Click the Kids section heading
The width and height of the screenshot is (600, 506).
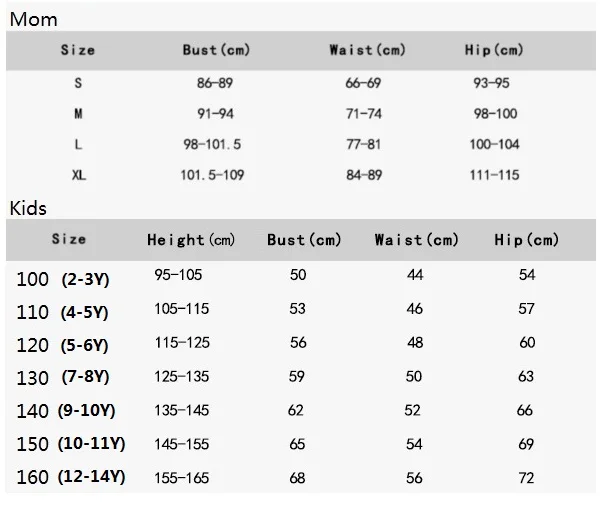coord(29,208)
